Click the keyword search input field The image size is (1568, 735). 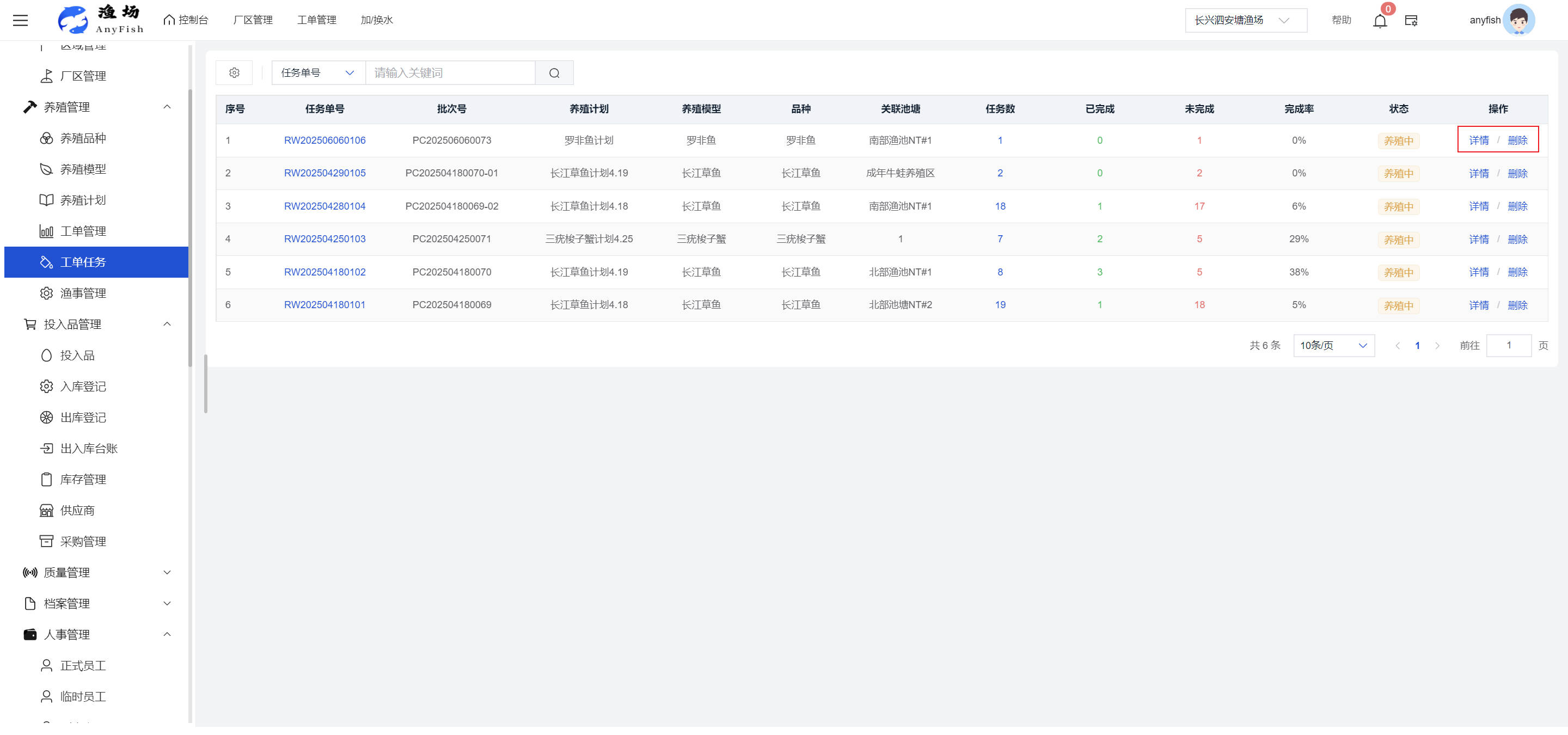(x=450, y=73)
